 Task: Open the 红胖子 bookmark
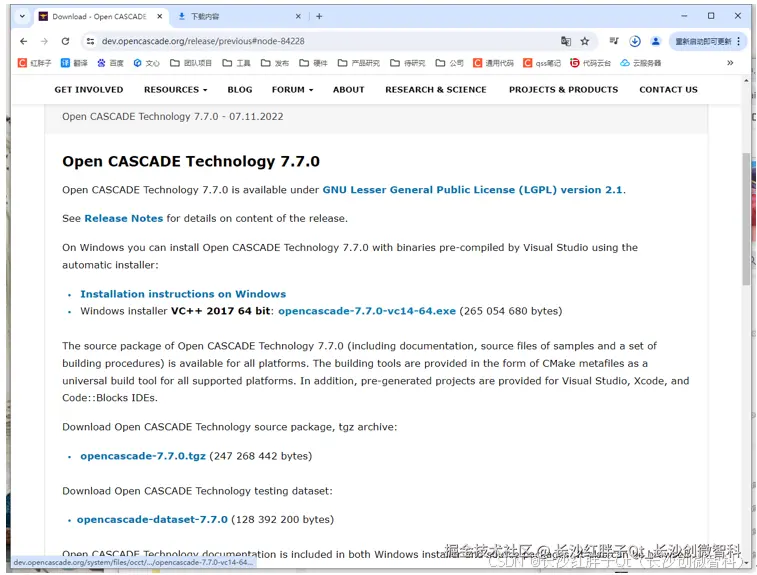coord(34,63)
